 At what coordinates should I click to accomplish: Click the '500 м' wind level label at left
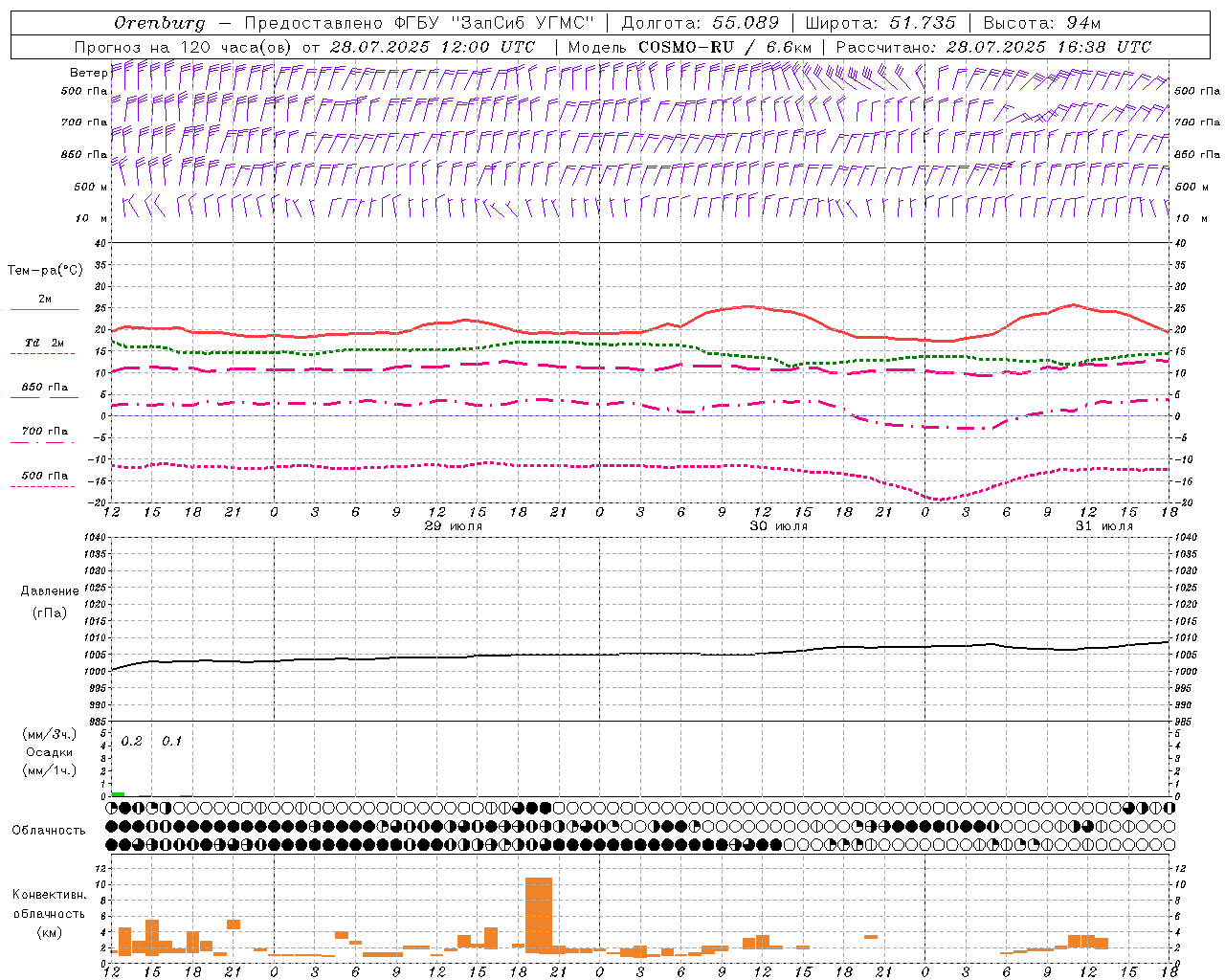(91, 187)
